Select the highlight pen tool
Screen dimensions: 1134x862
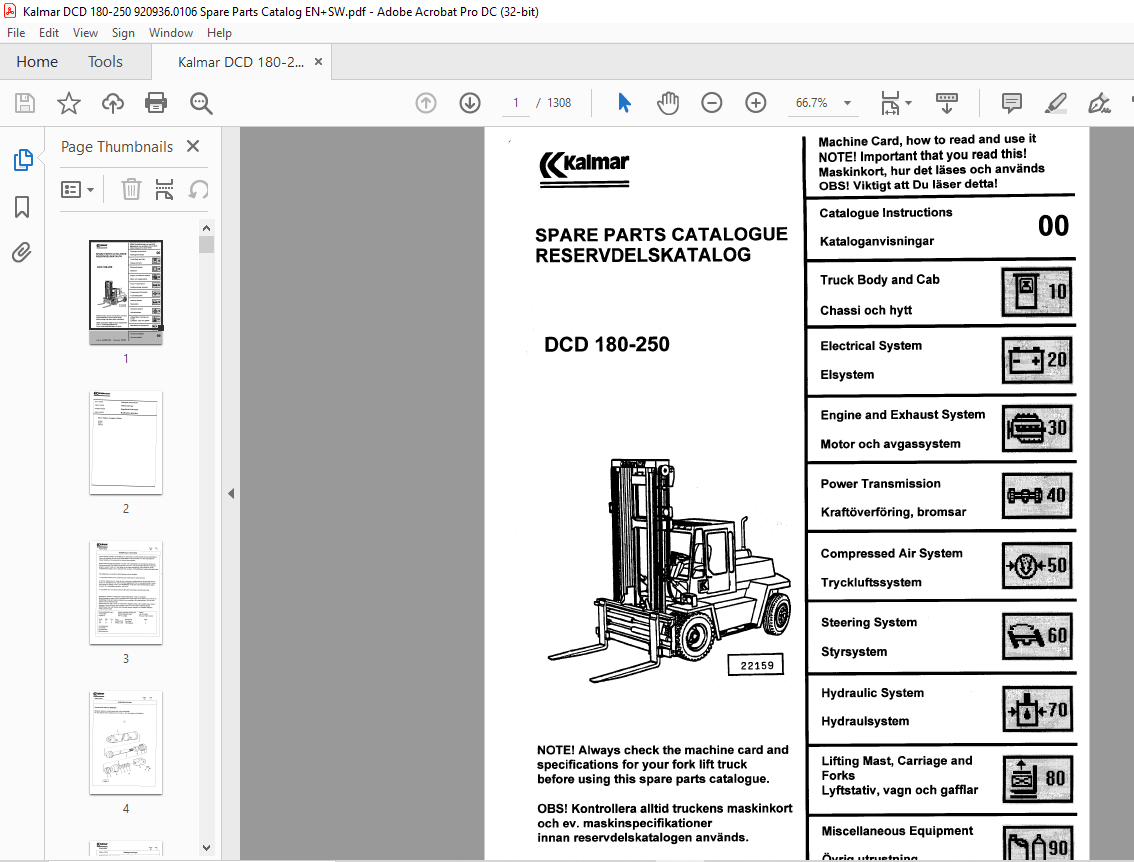[1056, 103]
